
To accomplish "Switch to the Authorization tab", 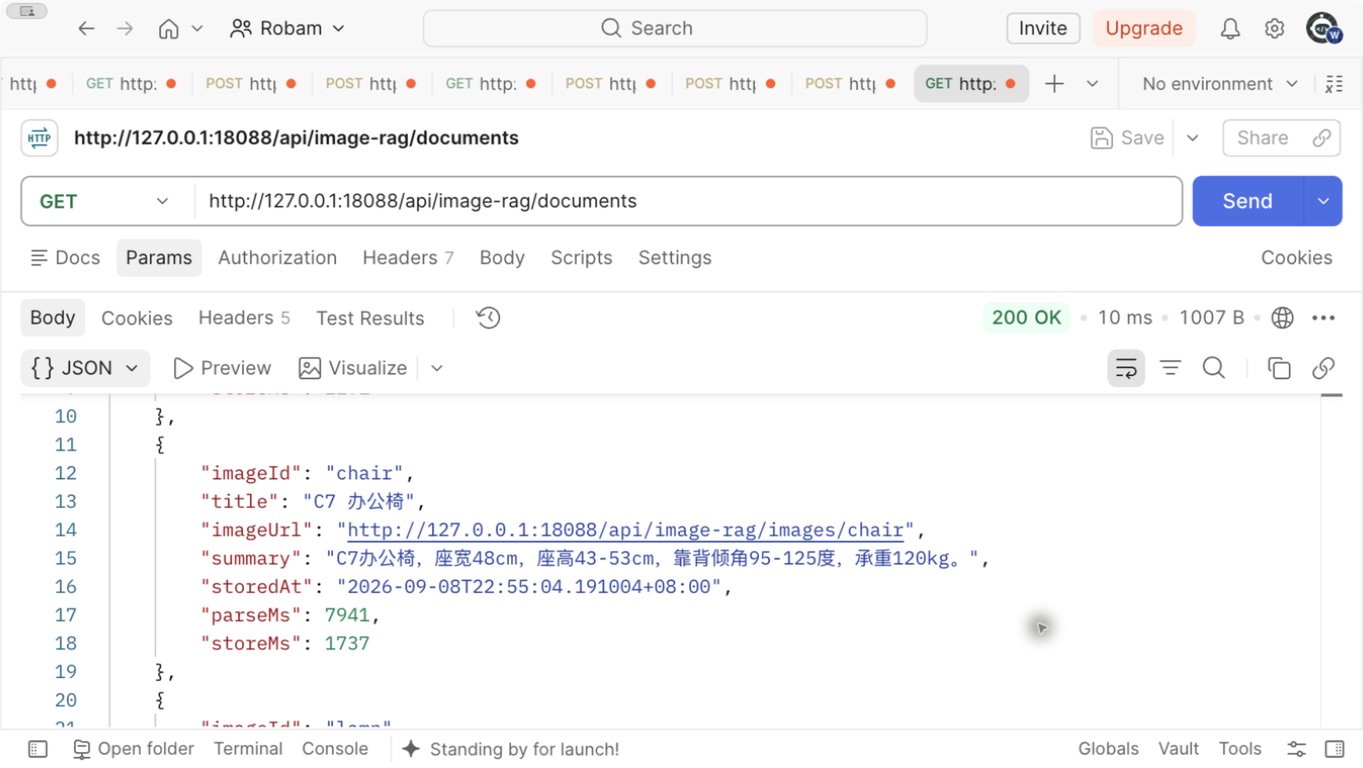I will [277, 258].
